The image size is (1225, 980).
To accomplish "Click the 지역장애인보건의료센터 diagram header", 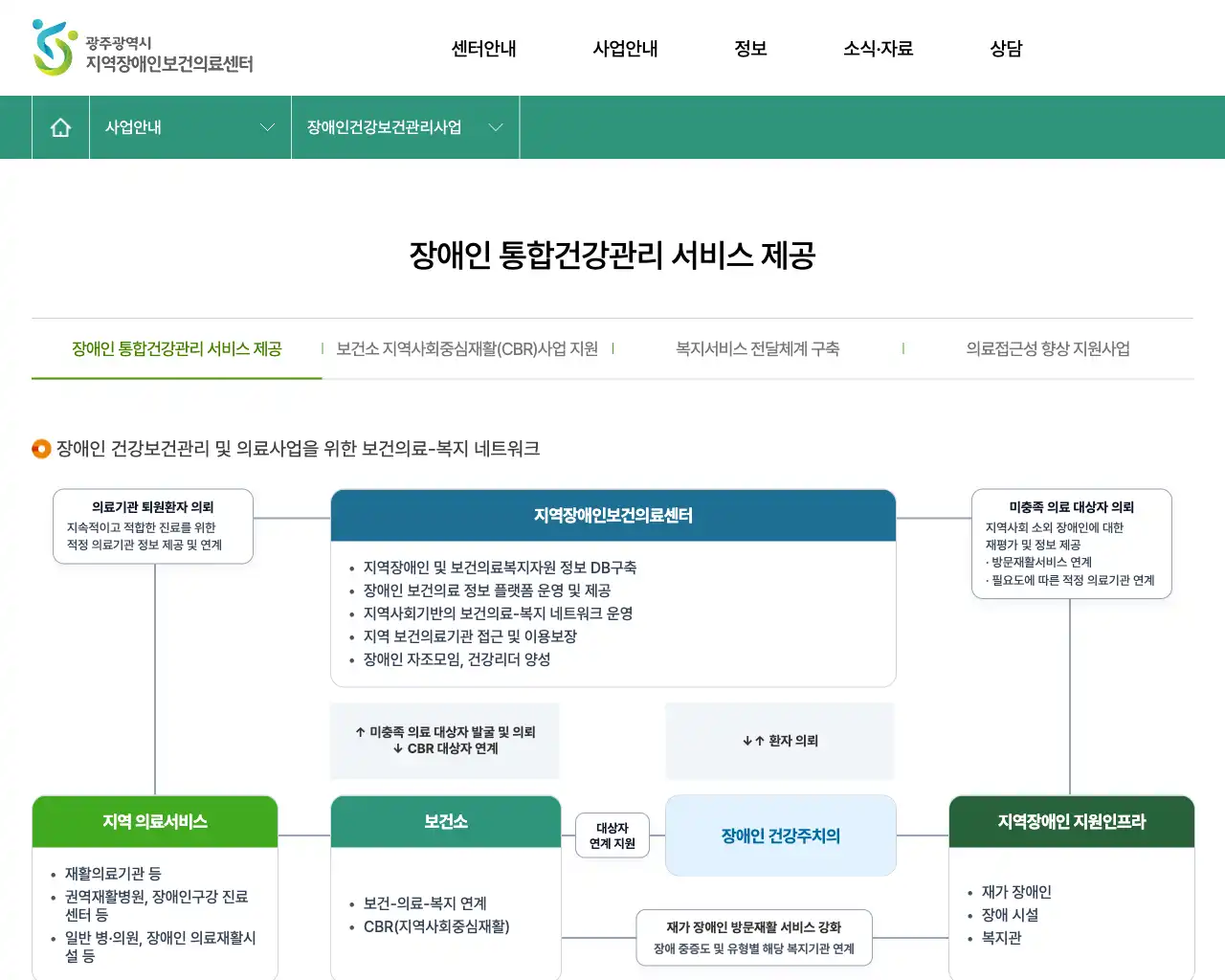I will click(613, 516).
